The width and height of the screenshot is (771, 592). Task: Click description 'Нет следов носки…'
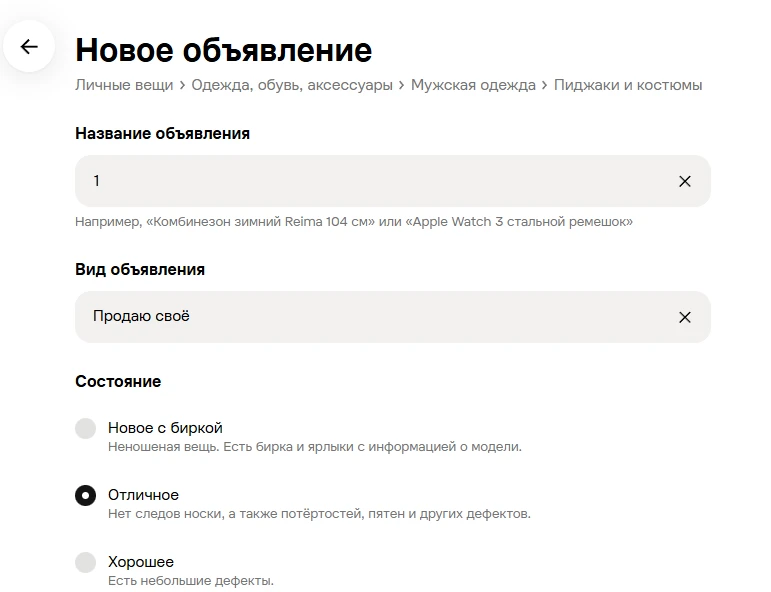pyautogui.click(x=319, y=514)
